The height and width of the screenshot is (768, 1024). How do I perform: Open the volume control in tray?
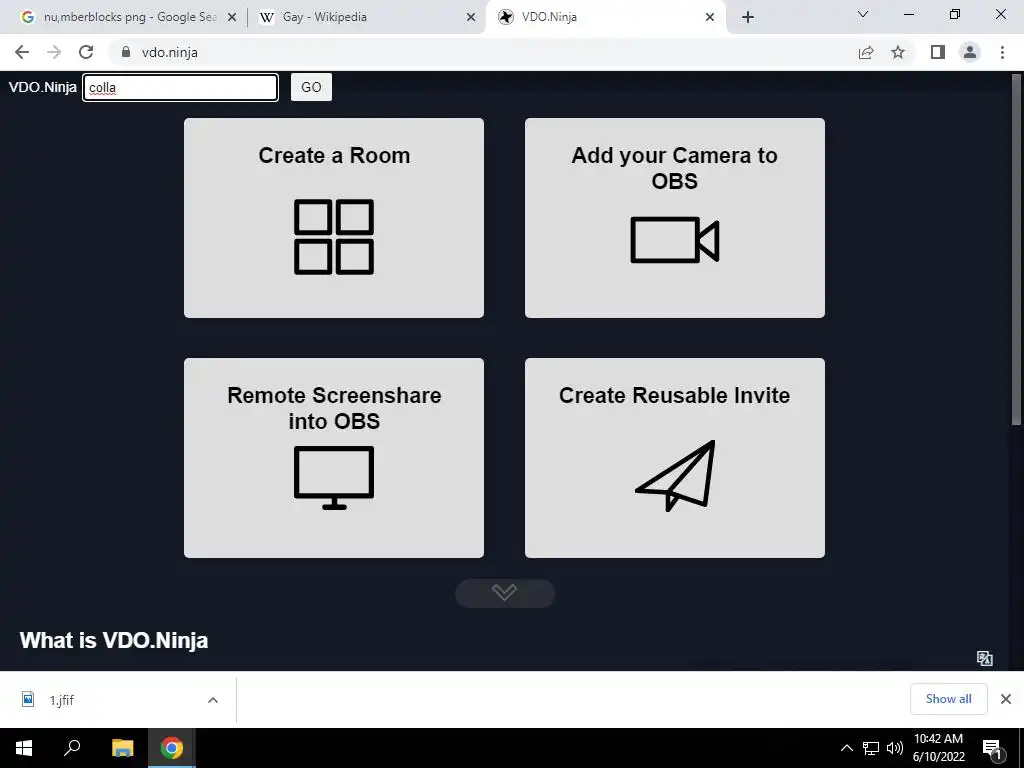(x=895, y=748)
